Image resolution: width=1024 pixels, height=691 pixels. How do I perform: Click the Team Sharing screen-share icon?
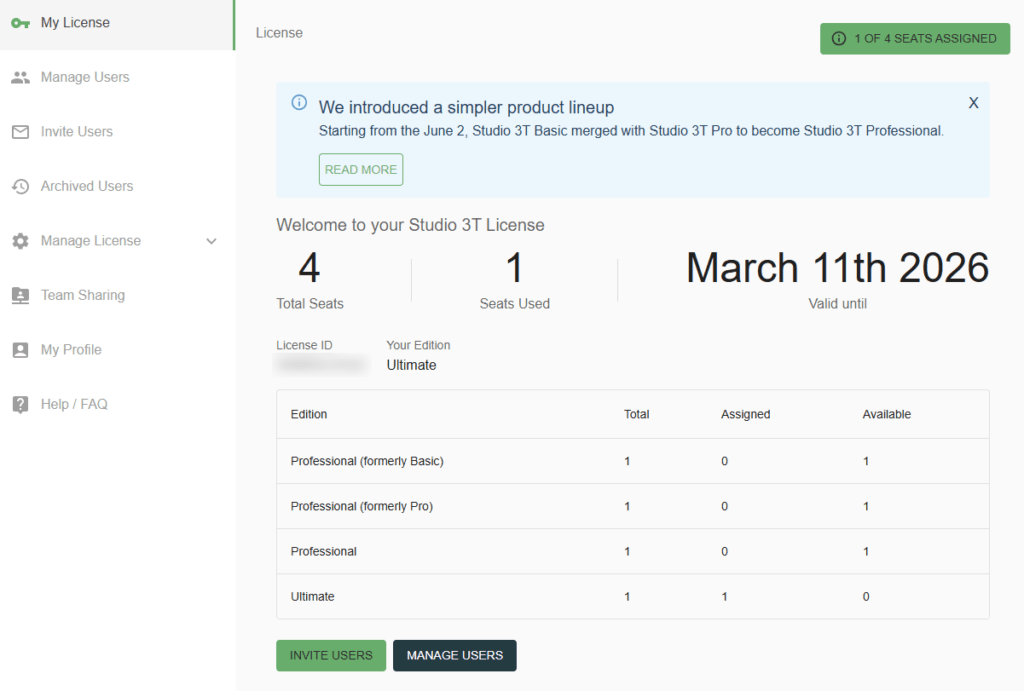coord(20,295)
